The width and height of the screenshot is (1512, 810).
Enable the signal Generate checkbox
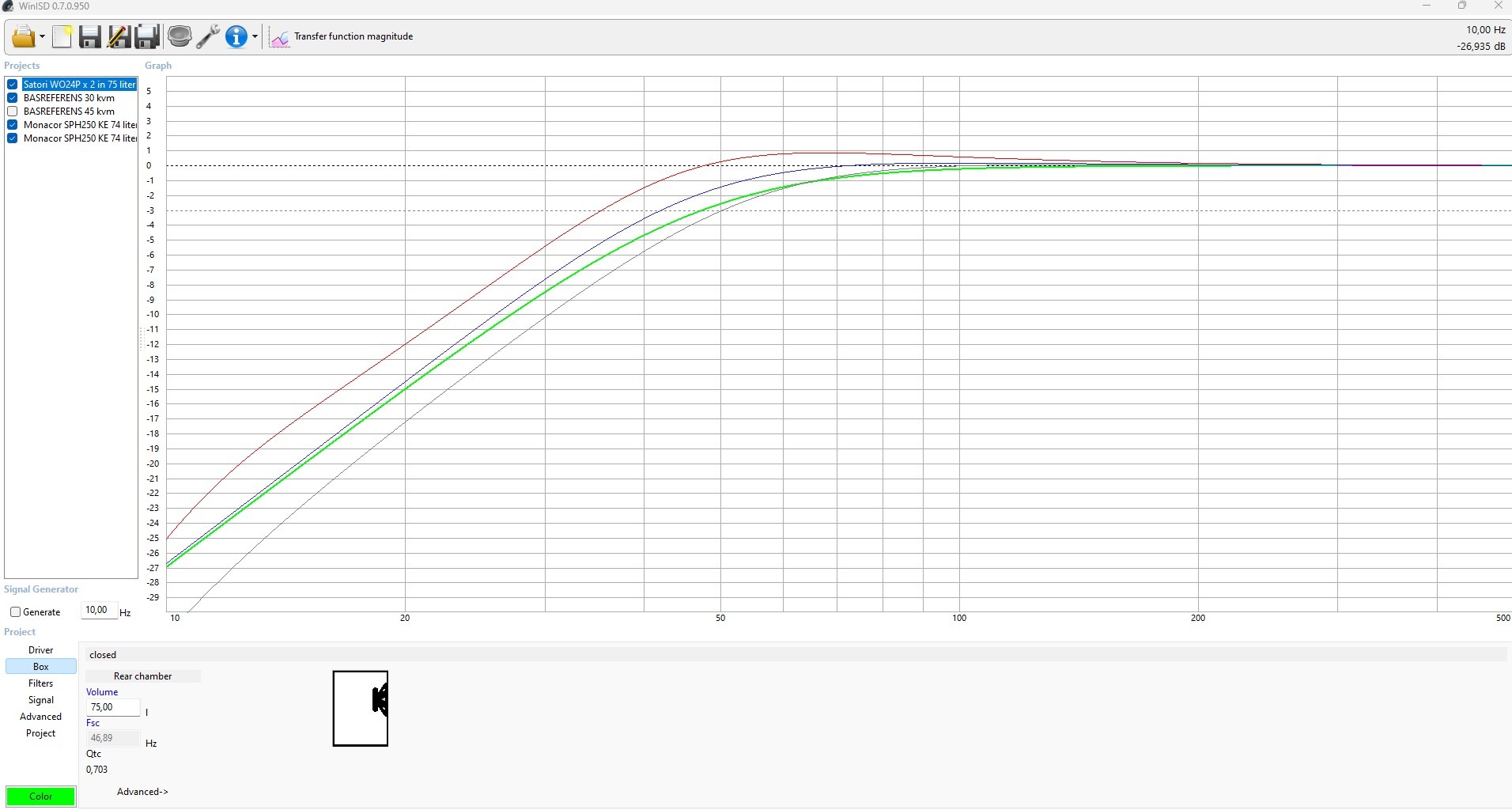15,612
